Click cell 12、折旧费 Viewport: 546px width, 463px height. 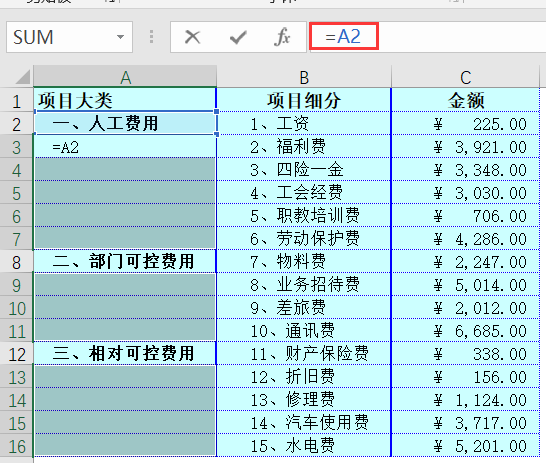coord(304,376)
